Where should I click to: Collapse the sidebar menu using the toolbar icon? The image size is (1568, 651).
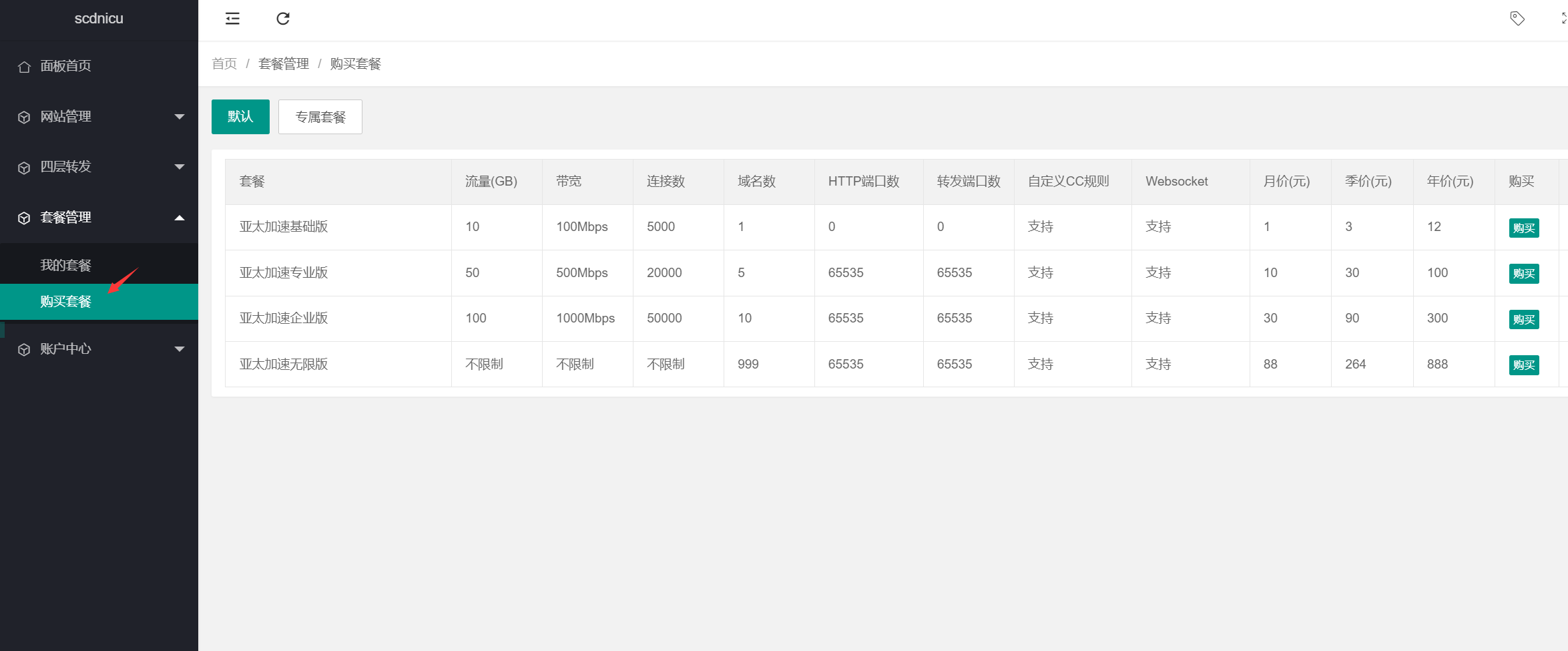232,19
